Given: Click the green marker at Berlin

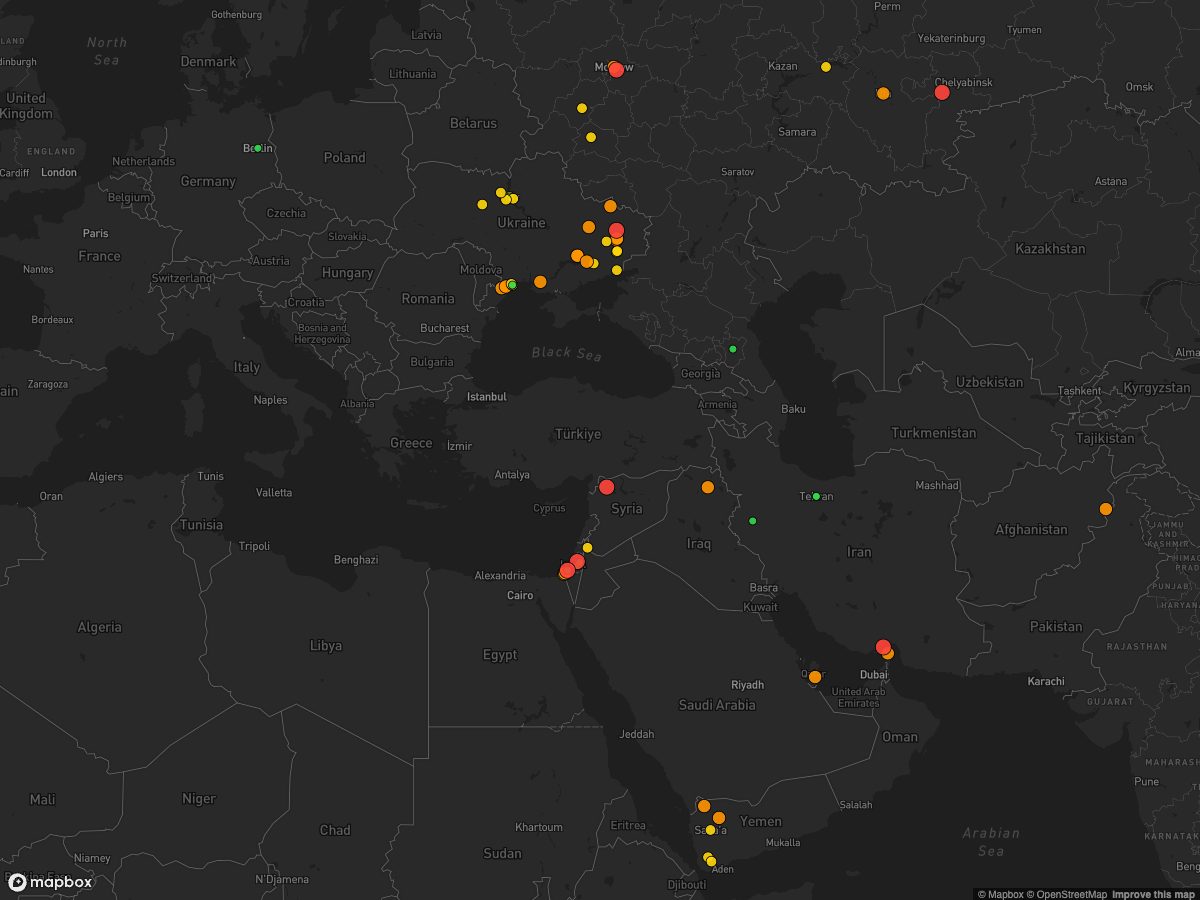Looking at the screenshot, I should coord(258,148).
